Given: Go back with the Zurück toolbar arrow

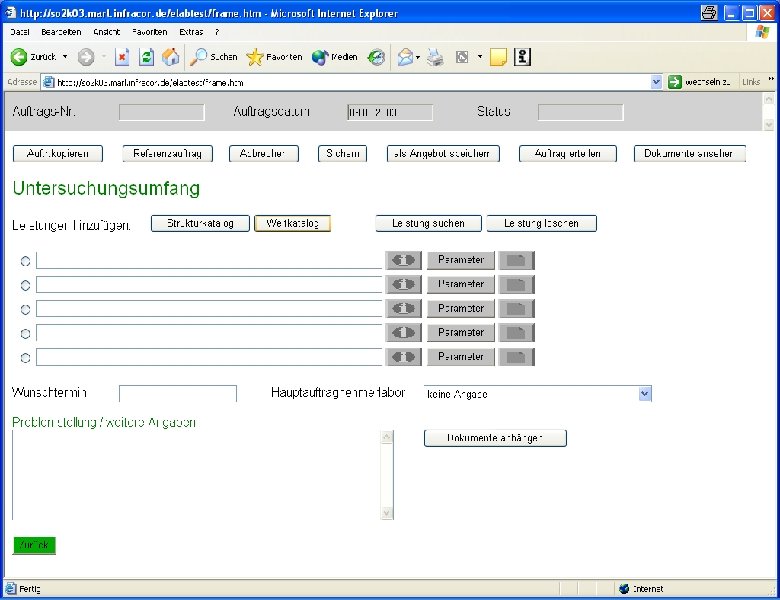Looking at the screenshot, I should pos(33,57).
